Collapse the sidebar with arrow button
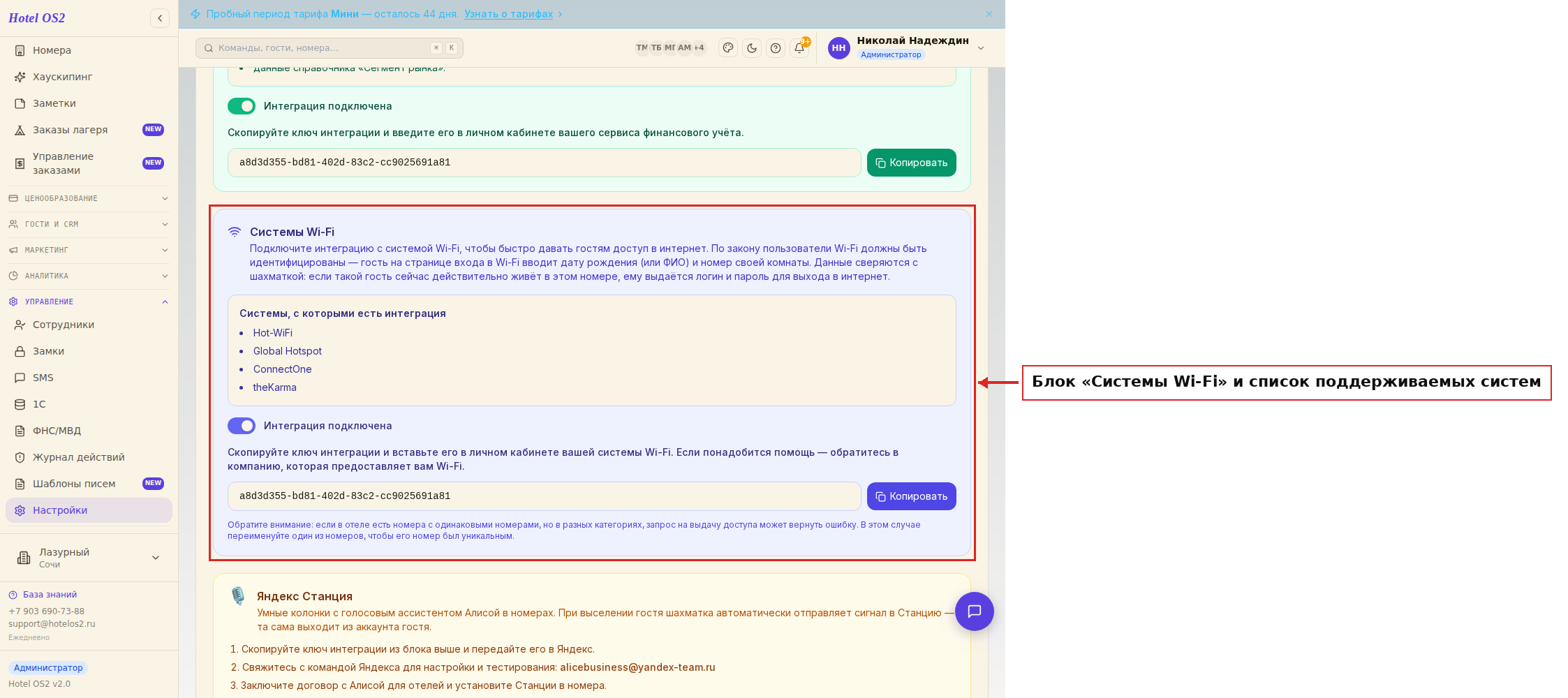Image resolution: width=1568 pixels, height=698 pixels. (x=160, y=18)
